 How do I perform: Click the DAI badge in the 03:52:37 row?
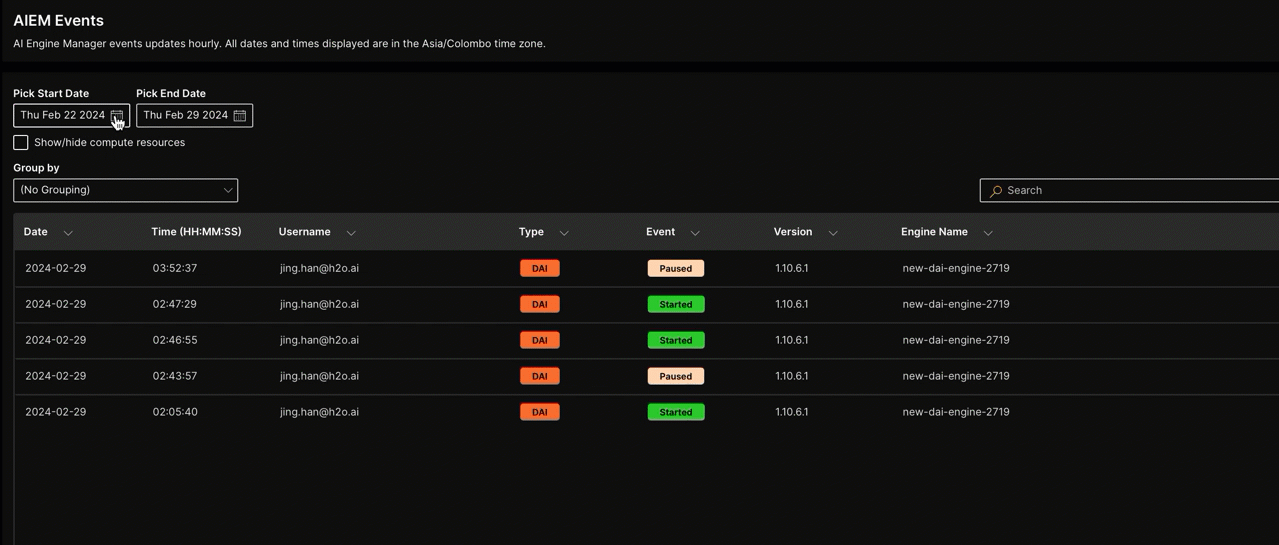tap(539, 268)
